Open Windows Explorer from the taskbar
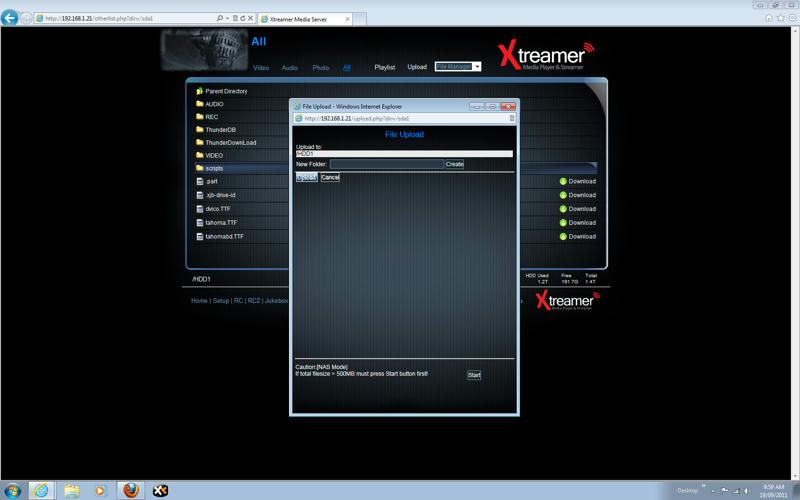The width and height of the screenshot is (800, 500). pos(71,491)
